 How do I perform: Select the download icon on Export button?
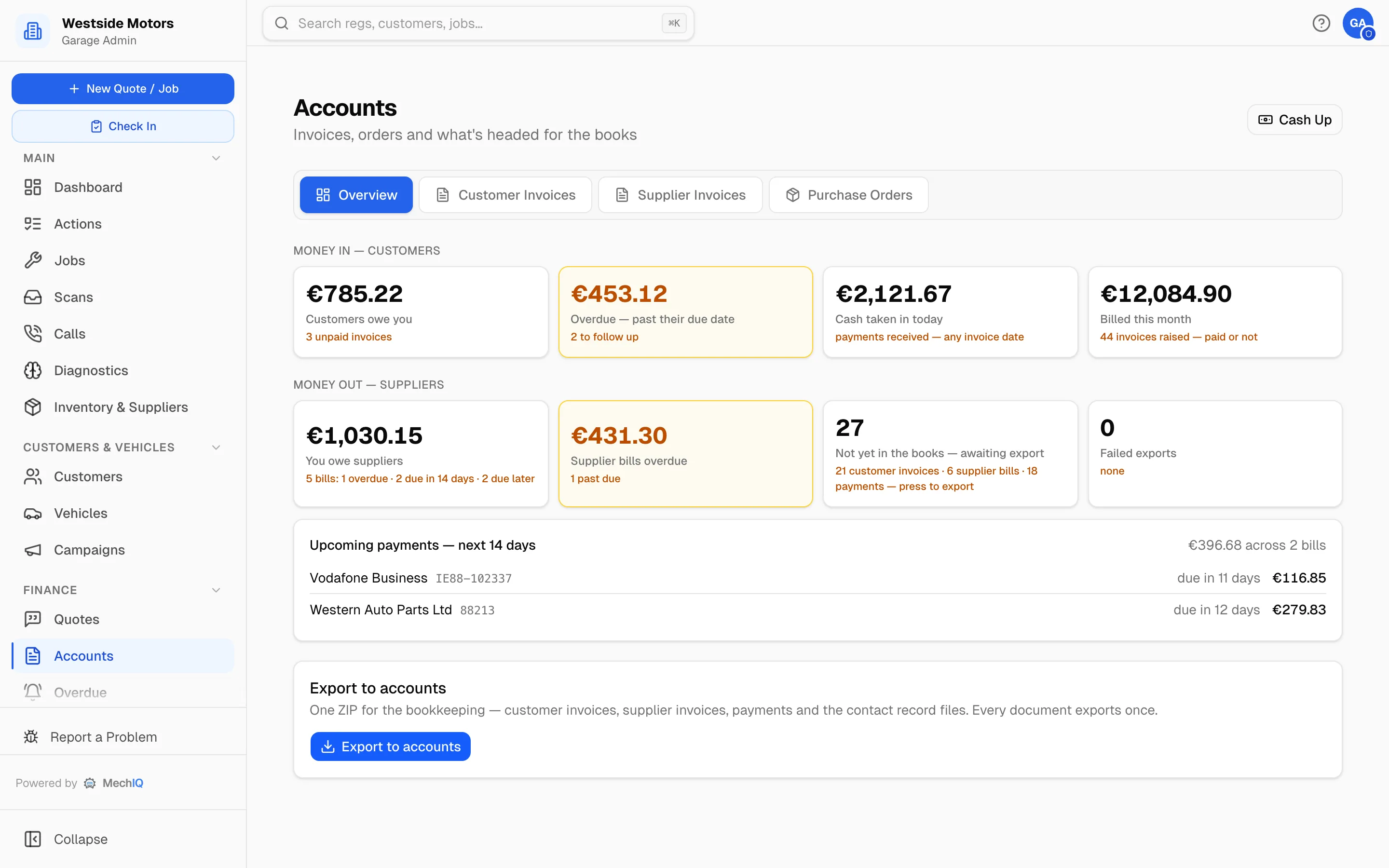tap(328, 746)
